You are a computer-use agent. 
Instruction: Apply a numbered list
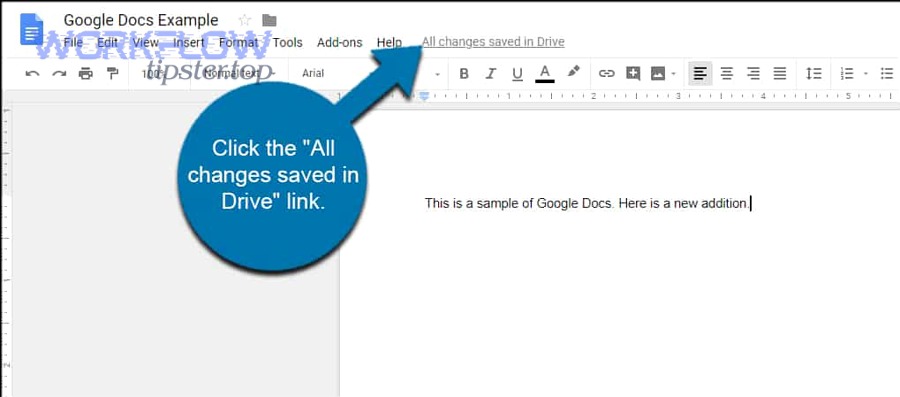pos(847,73)
